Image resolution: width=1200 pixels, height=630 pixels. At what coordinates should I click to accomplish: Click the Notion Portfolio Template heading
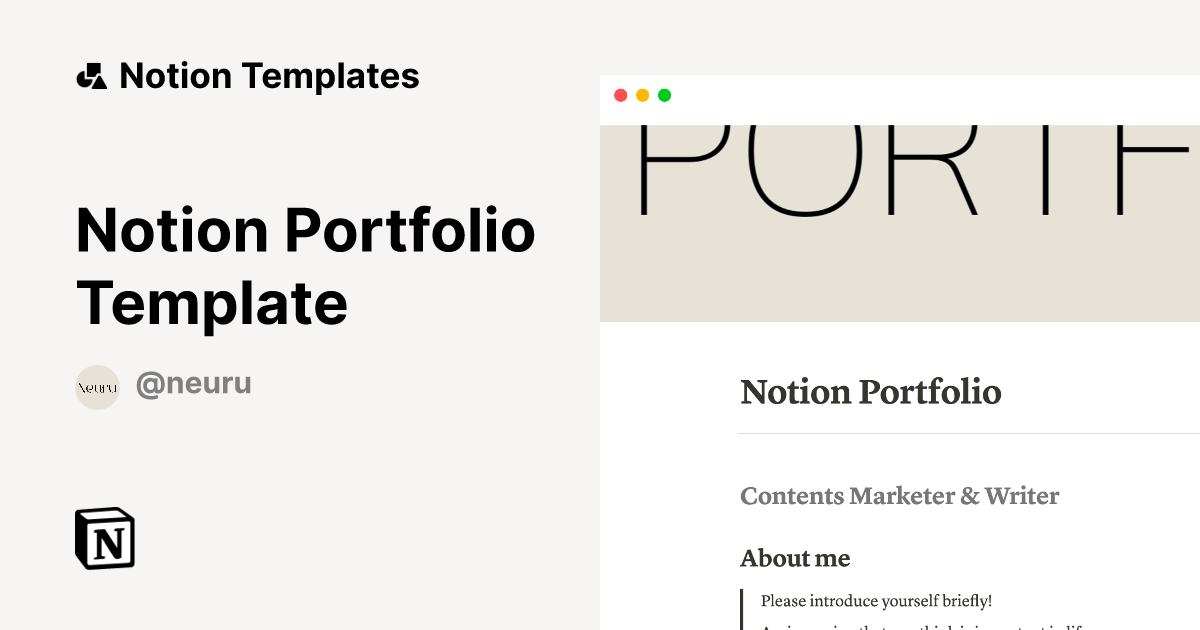(x=306, y=265)
